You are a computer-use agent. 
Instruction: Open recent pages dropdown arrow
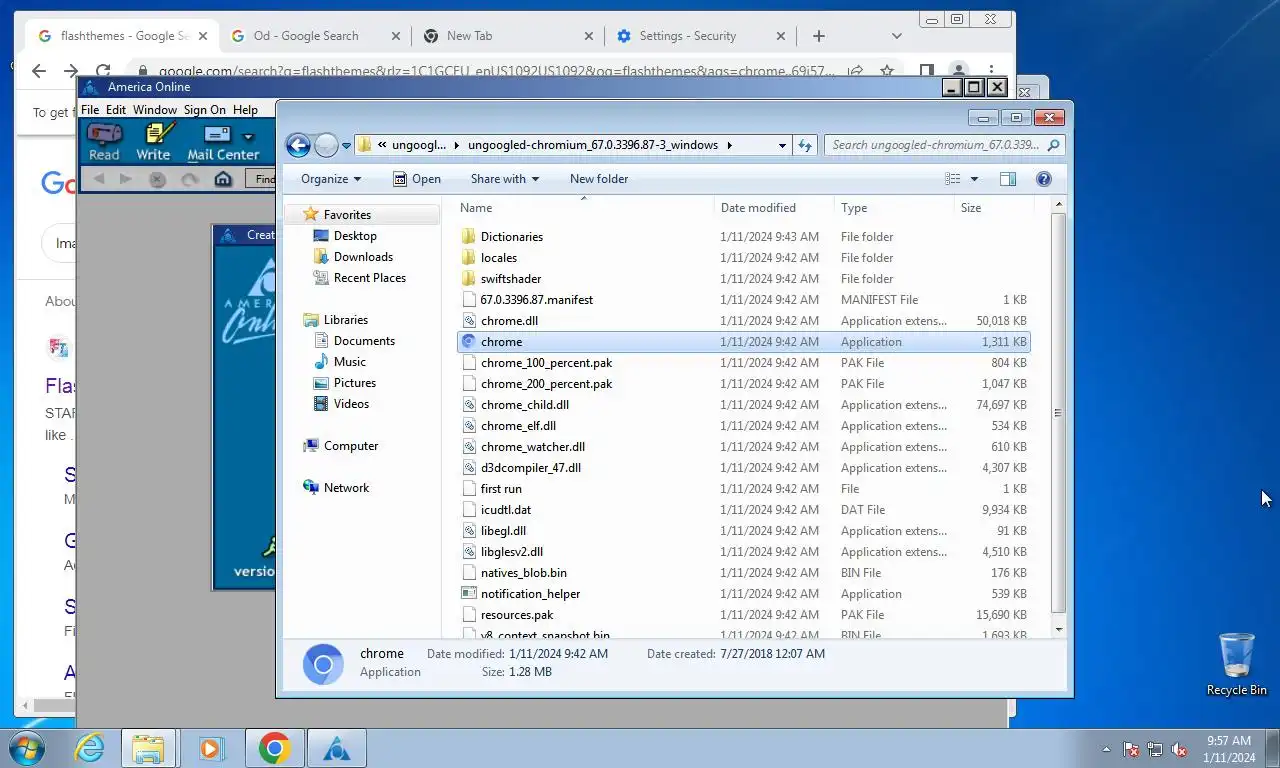coord(347,145)
